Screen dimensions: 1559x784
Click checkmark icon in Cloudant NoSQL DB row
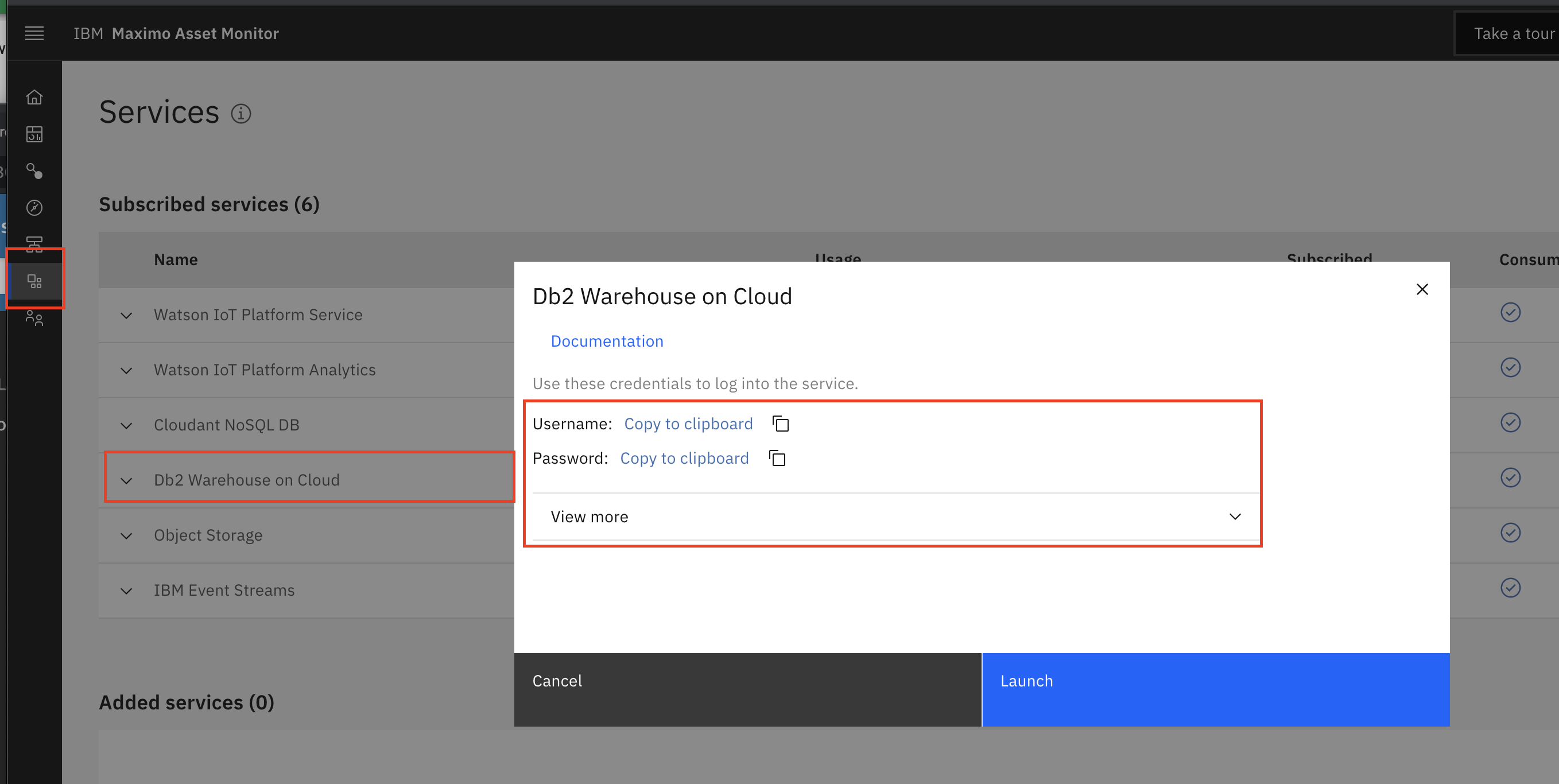click(1511, 422)
